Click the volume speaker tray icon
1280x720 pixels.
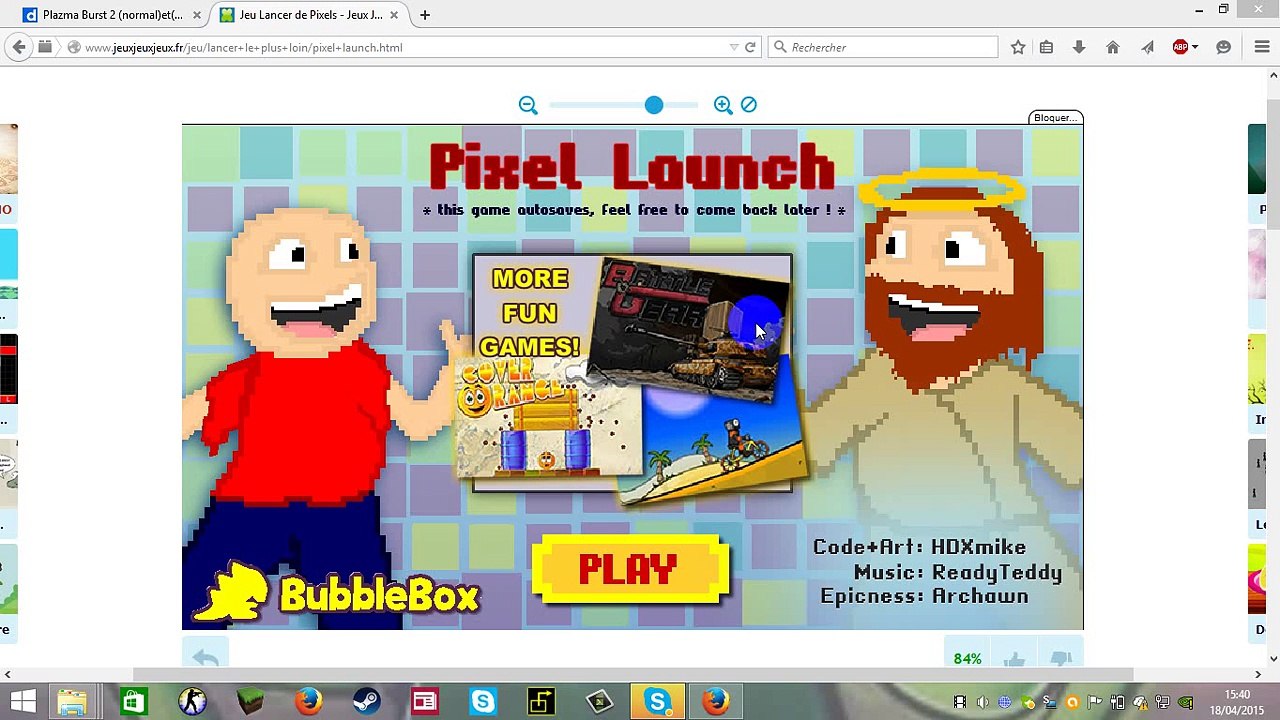tap(982, 702)
